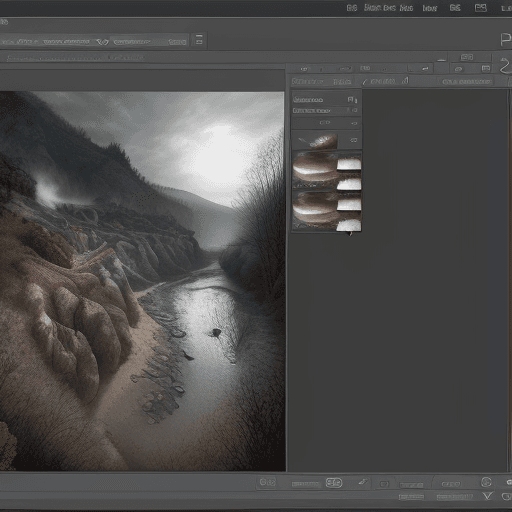
Task: Click the large P-shaped icon at the right edge
Action: tap(506, 39)
